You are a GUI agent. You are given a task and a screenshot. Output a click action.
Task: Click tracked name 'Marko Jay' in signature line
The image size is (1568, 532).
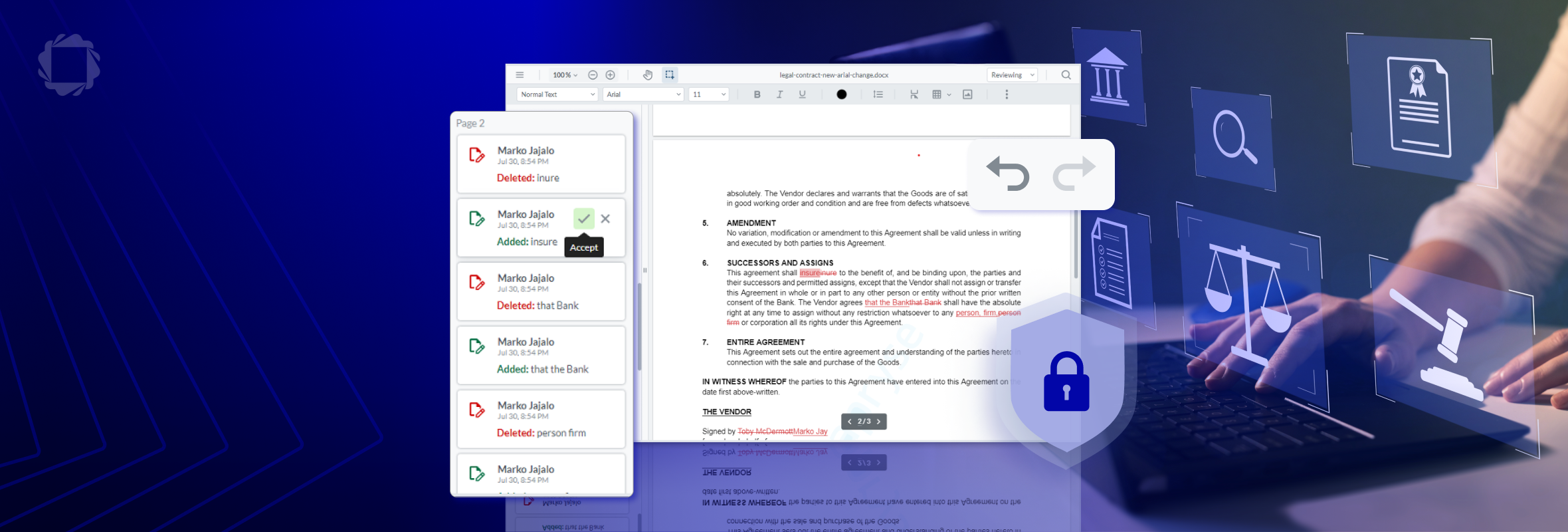tap(811, 432)
